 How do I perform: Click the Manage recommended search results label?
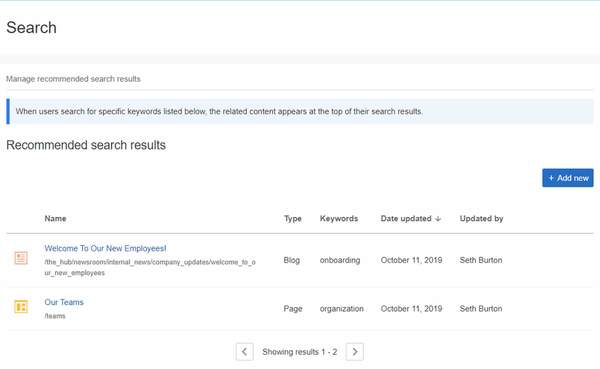tap(73, 79)
